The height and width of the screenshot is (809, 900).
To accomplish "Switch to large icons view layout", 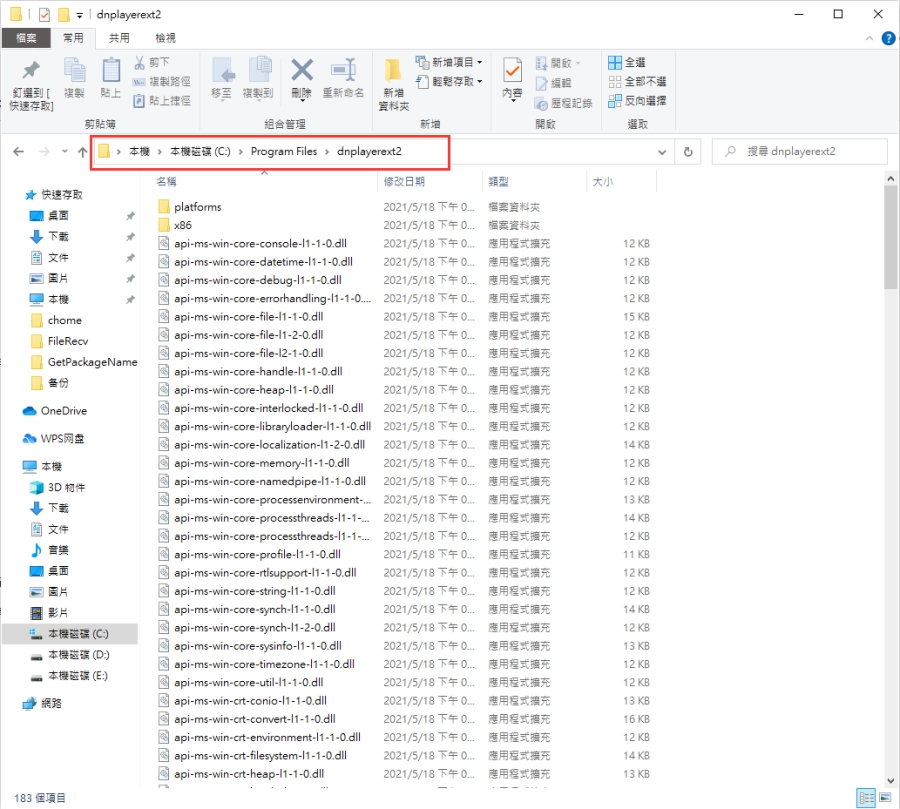I will pos(885,798).
